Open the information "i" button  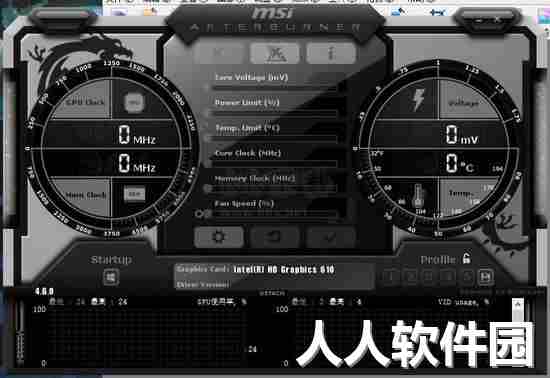click(331, 53)
